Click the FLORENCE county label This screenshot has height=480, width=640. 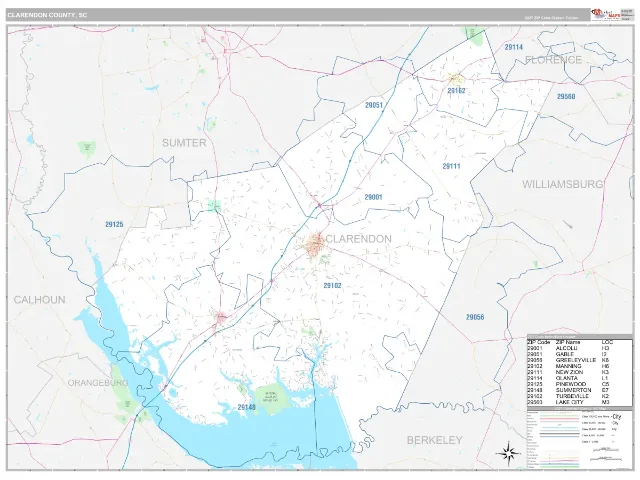point(553,60)
